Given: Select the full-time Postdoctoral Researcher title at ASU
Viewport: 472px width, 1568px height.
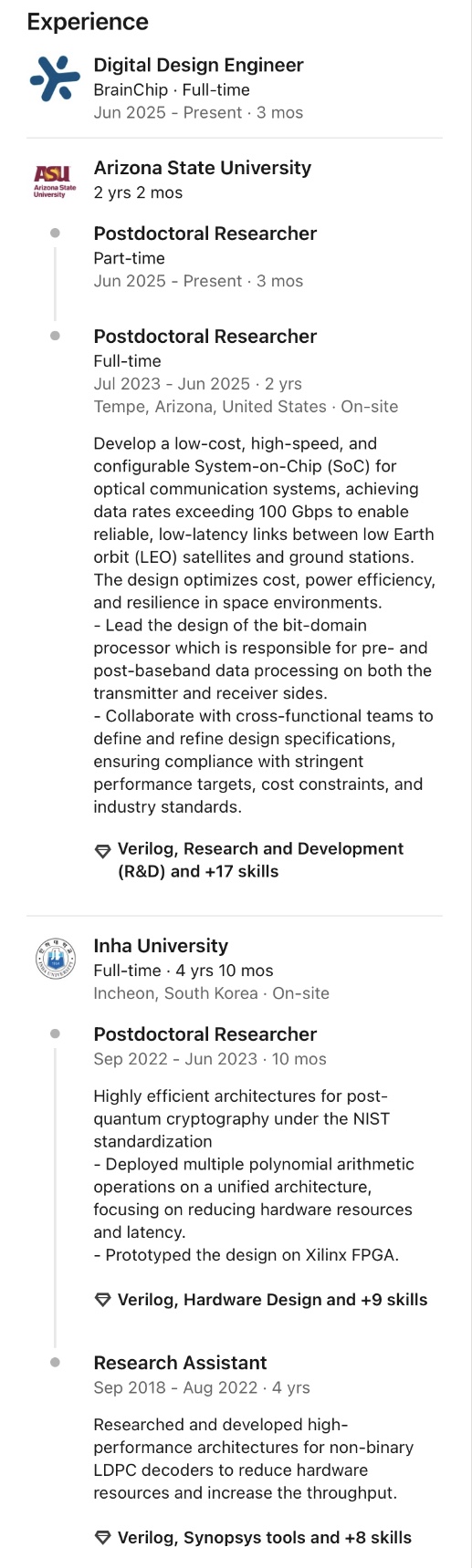Looking at the screenshot, I should (x=205, y=337).
